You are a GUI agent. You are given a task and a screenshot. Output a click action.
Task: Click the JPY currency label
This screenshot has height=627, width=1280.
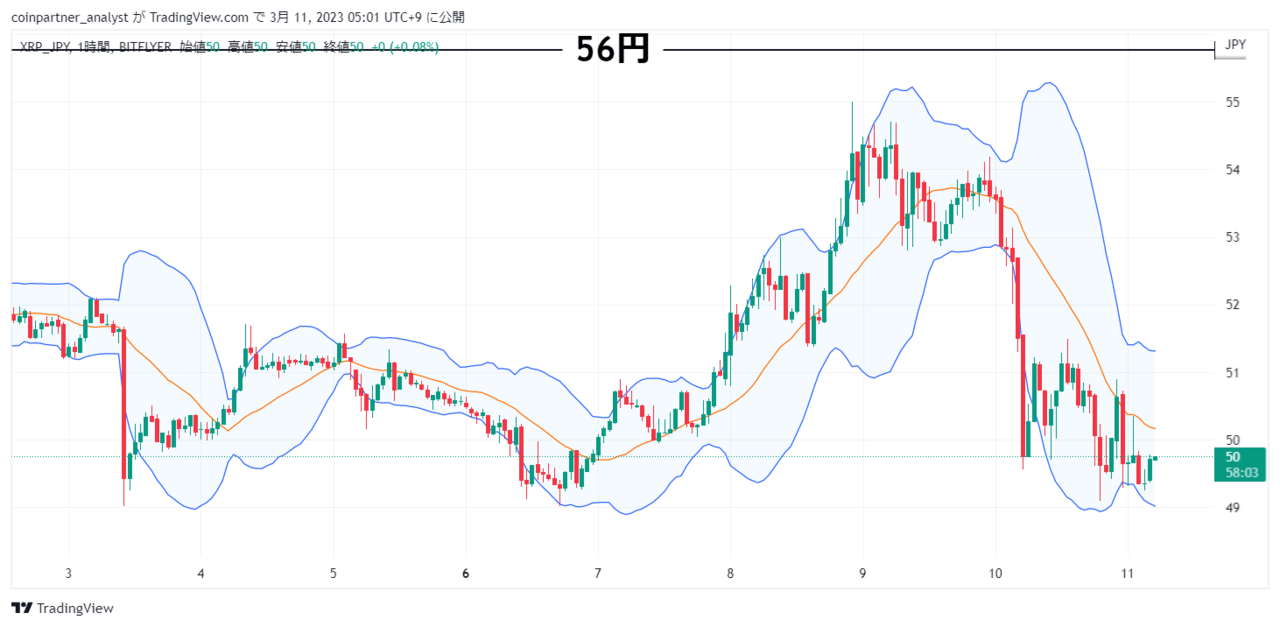[x=1236, y=45]
